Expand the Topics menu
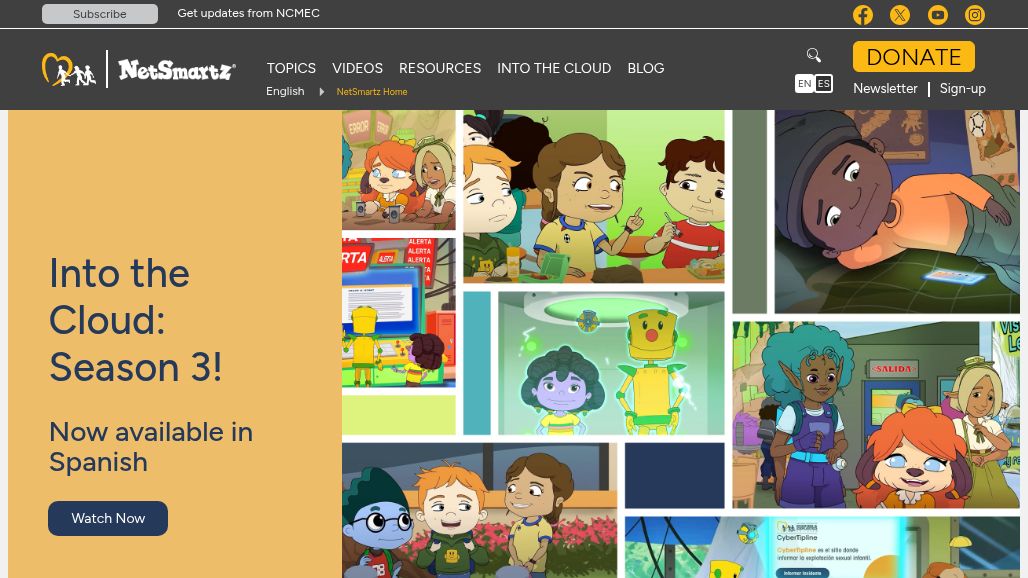1028x578 pixels. [x=291, y=68]
